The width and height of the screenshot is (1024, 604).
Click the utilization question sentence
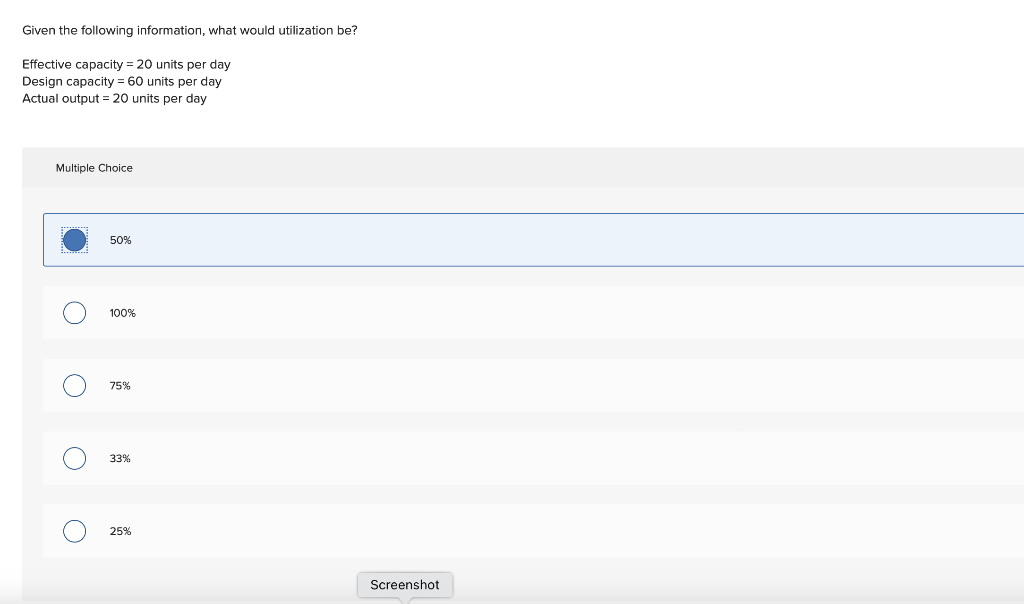(x=190, y=30)
